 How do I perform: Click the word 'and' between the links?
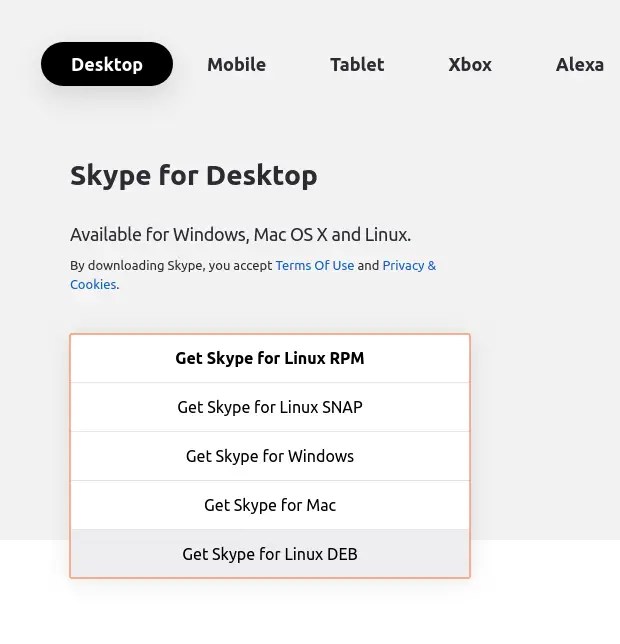click(x=368, y=266)
